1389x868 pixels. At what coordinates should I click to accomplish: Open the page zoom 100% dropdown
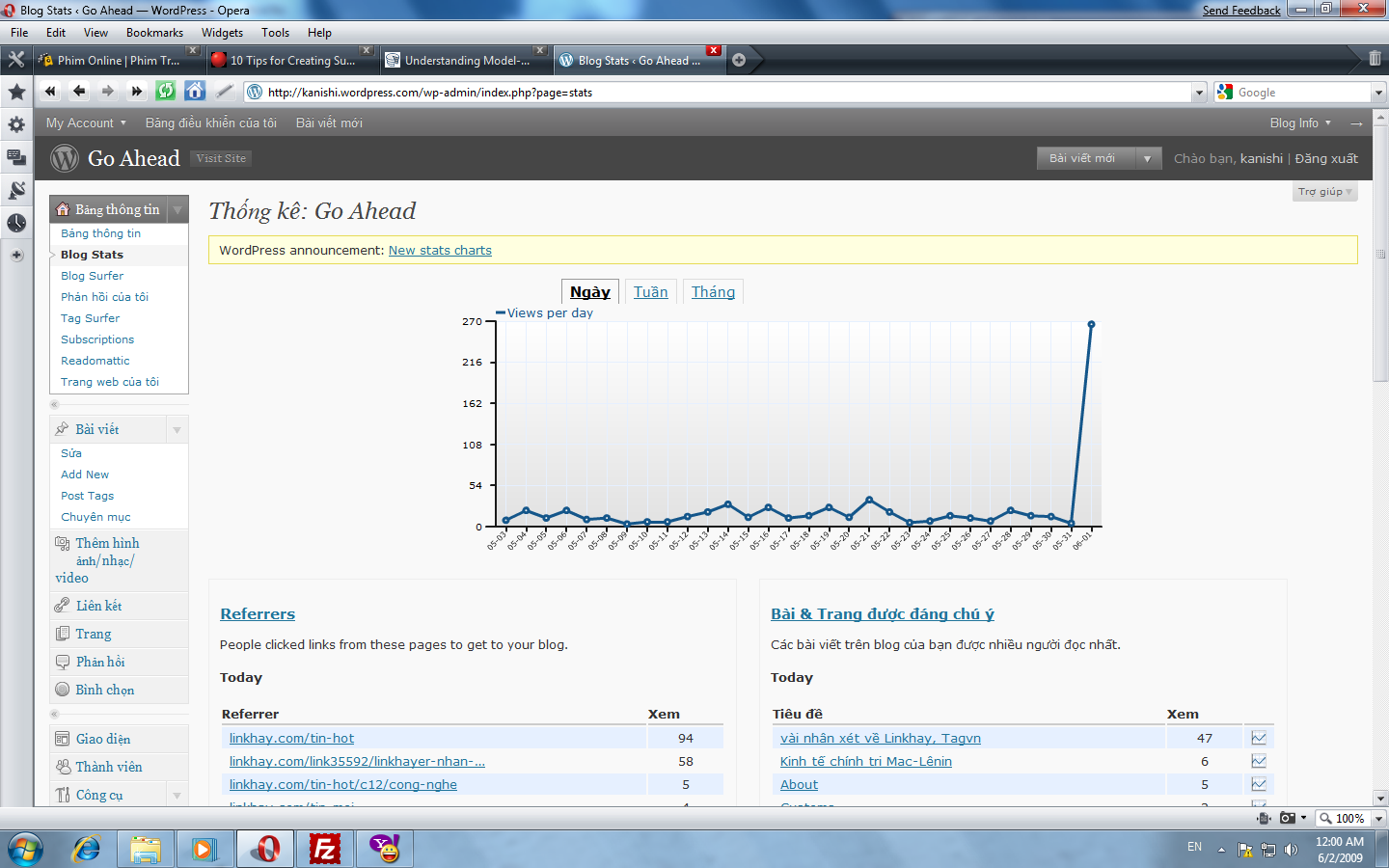pos(1378,818)
